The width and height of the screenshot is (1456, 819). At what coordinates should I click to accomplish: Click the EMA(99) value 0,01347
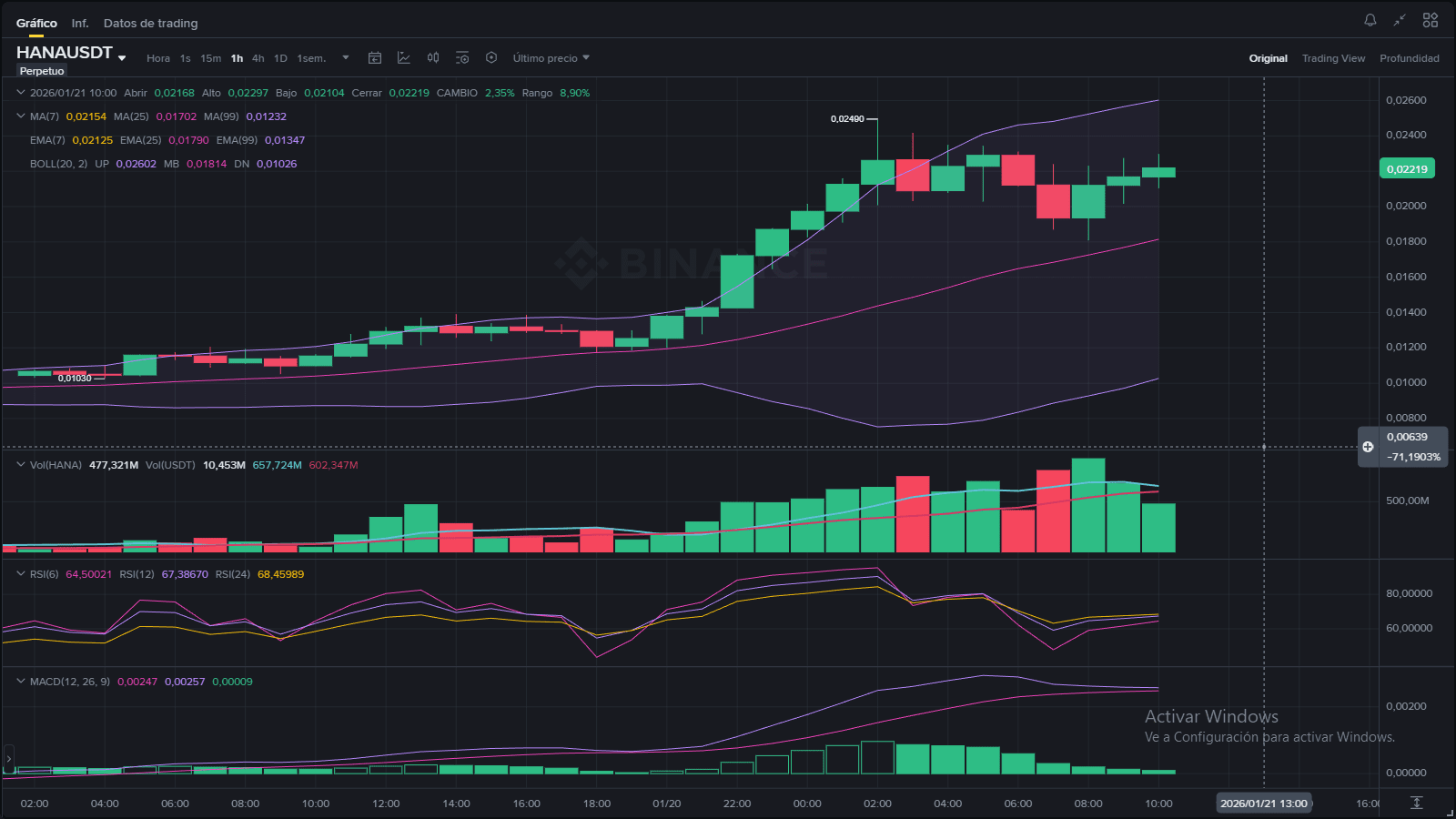(285, 140)
